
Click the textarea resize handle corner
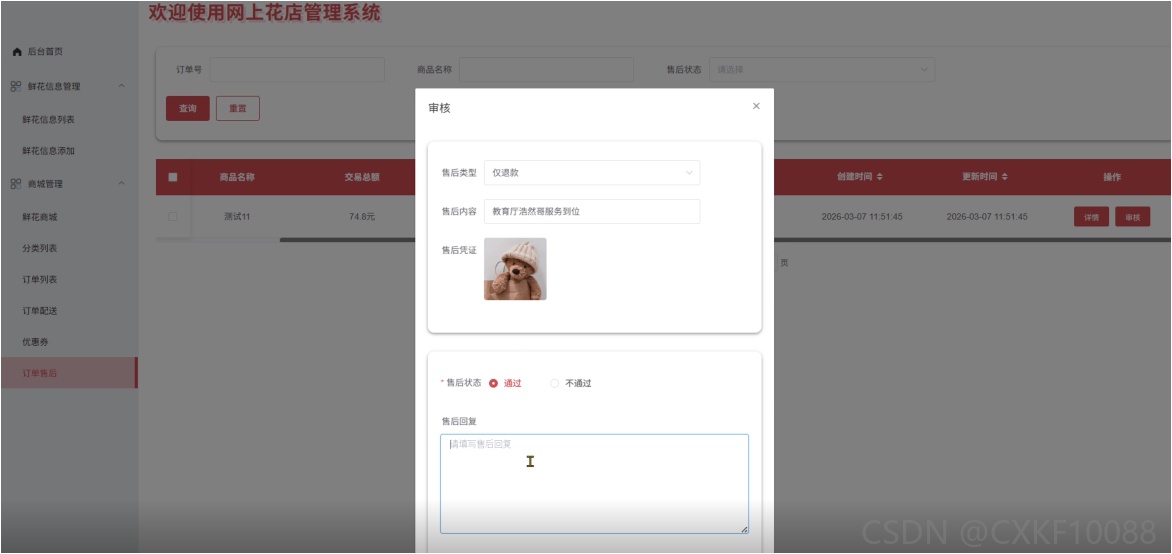[744, 529]
